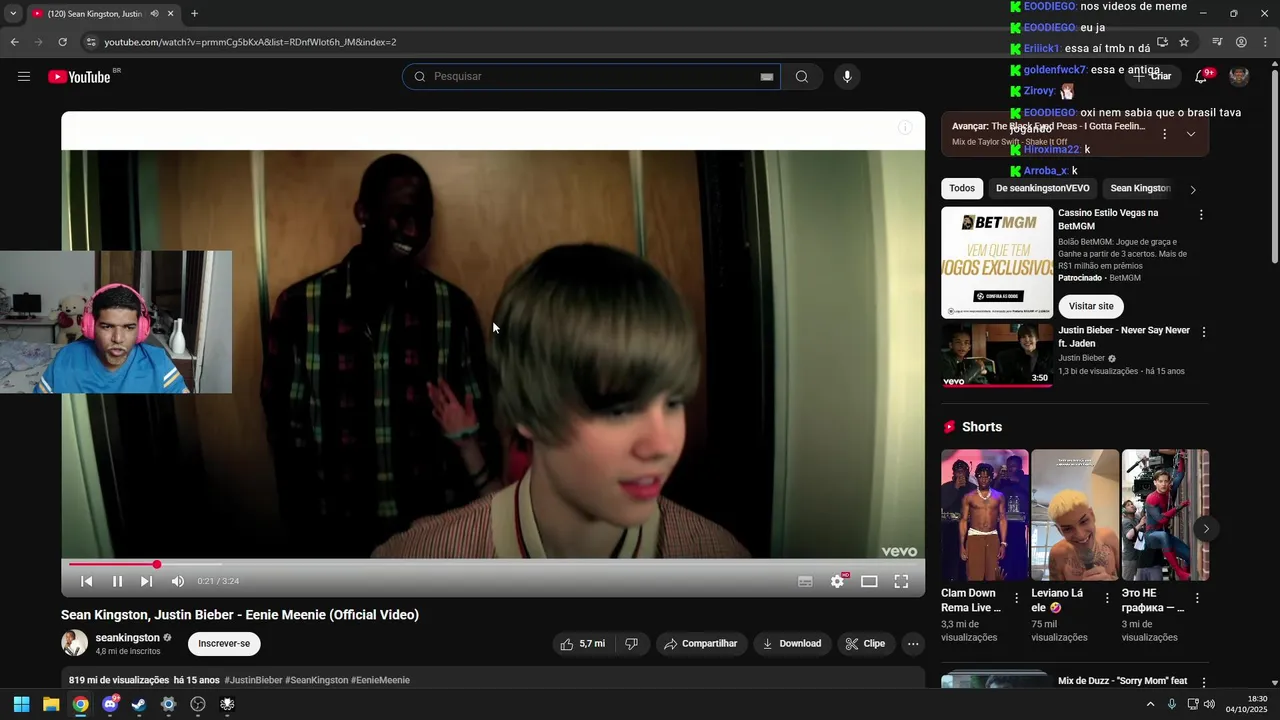Click Visitar site on BetMGM ad
The image size is (1280, 720).
coord(1090,306)
